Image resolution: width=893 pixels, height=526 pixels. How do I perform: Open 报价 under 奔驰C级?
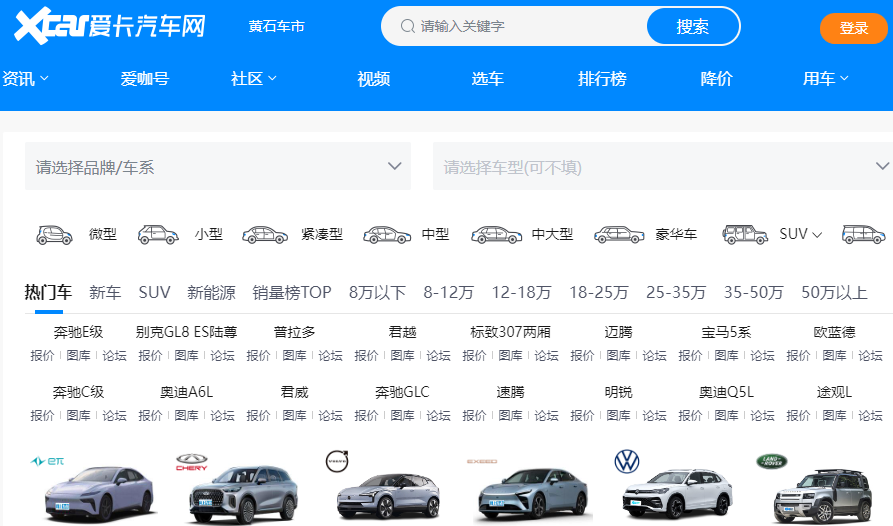[42, 416]
